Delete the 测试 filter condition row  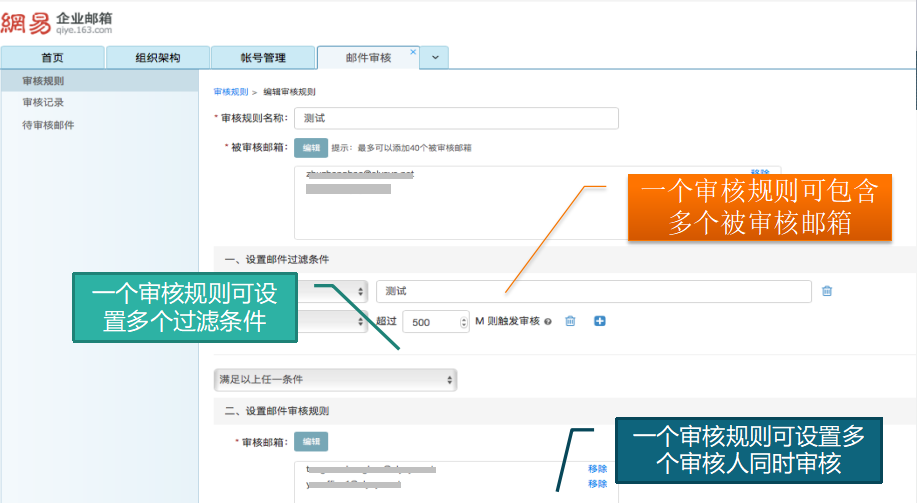tap(827, 291)
